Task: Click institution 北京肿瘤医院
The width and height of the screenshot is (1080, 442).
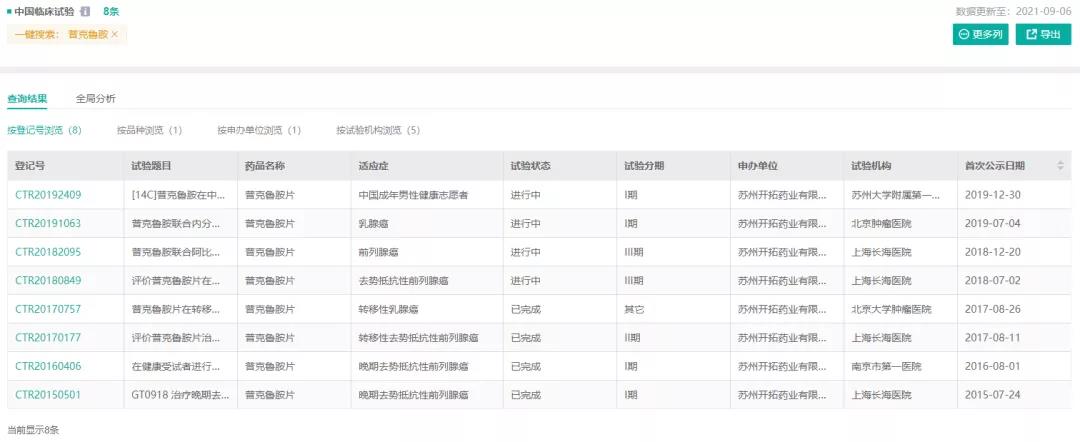Action: (881, 223)
